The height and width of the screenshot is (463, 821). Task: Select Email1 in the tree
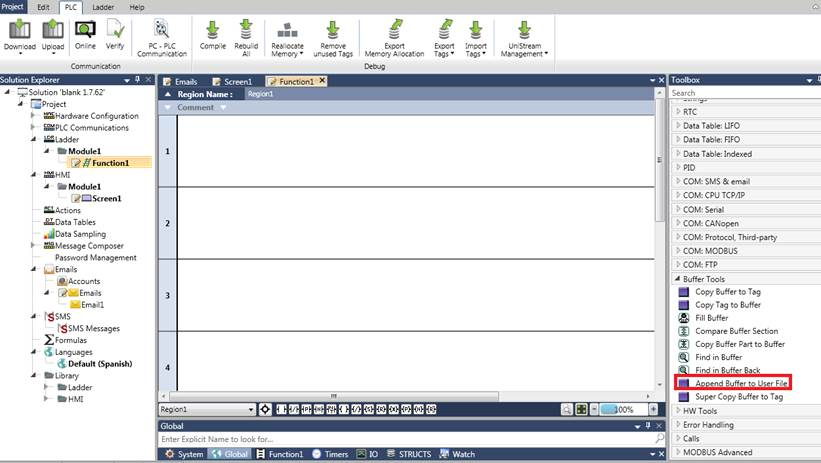tap(92, 305)
